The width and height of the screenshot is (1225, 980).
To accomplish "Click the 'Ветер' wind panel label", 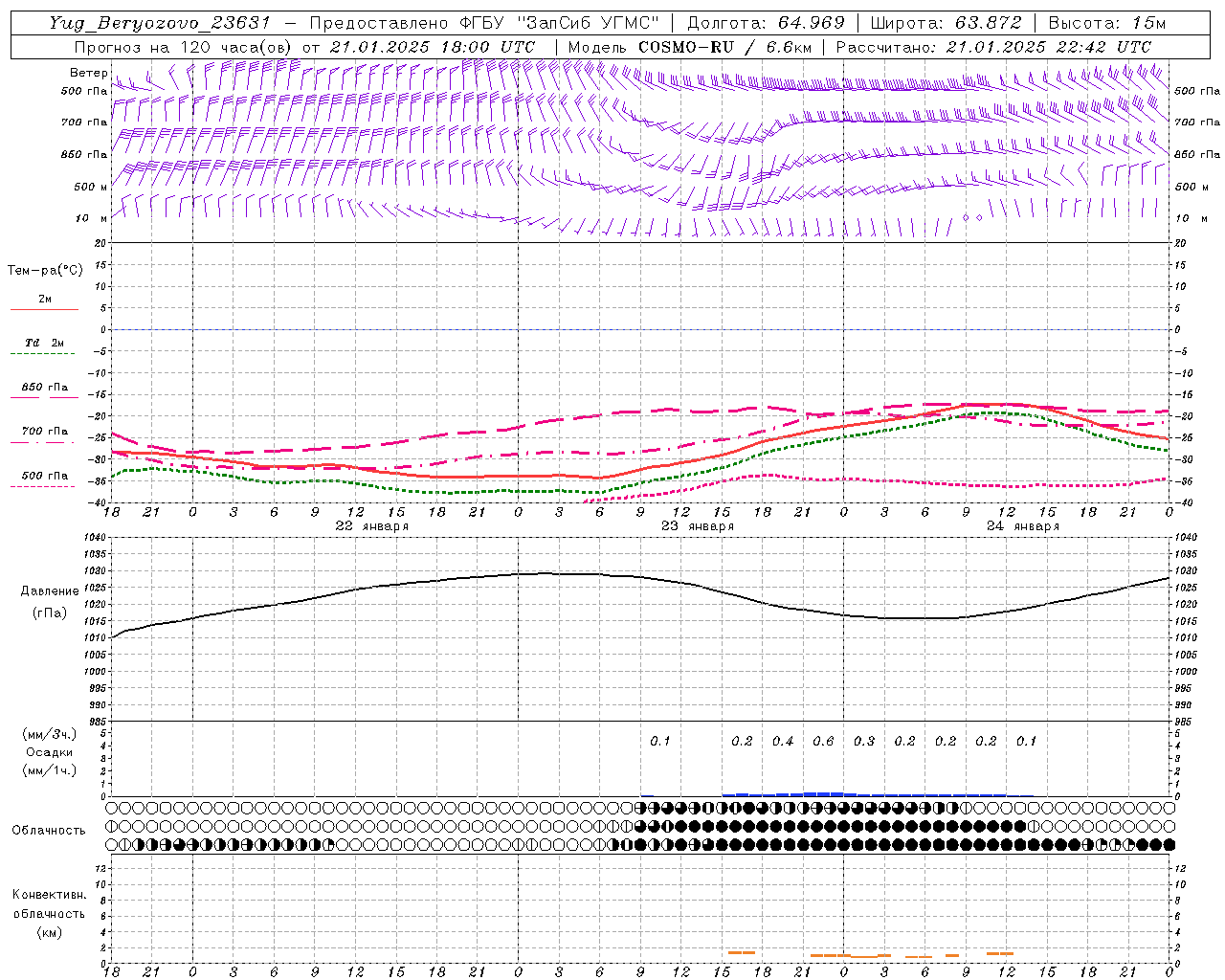I will [x=89, y=73].
